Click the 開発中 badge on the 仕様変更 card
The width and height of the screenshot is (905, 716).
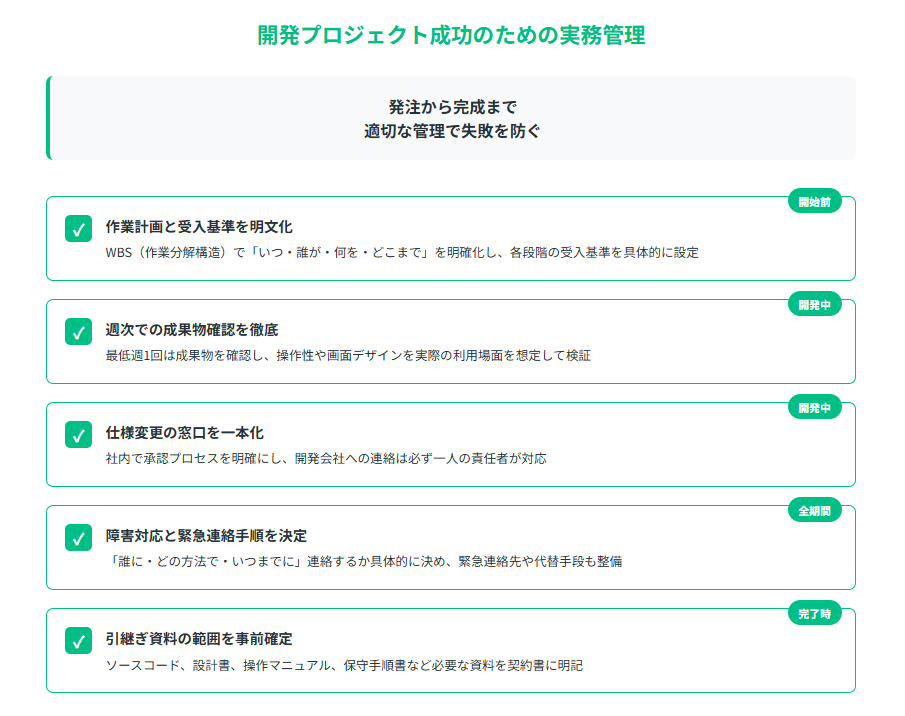click(814, 408)
